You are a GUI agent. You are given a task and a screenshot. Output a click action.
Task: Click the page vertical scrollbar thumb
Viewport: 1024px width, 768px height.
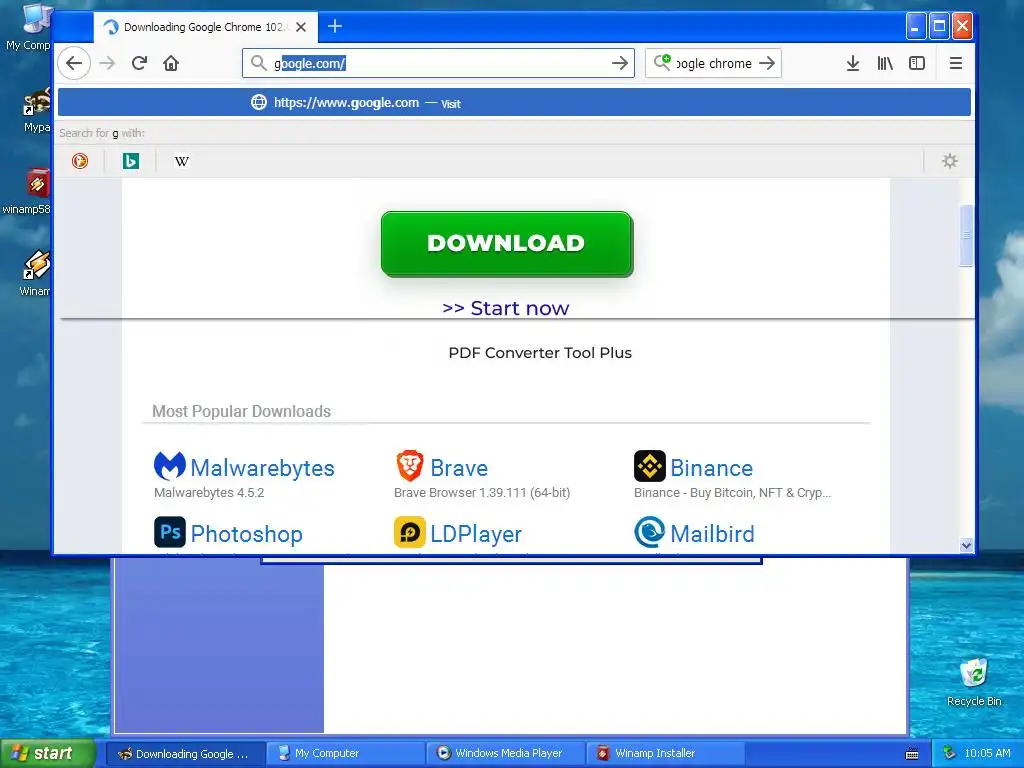pyautogui.click(x=967, y=236)
